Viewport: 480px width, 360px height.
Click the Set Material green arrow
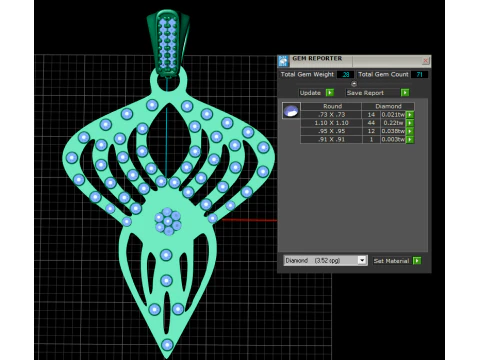tap(417, 261)
